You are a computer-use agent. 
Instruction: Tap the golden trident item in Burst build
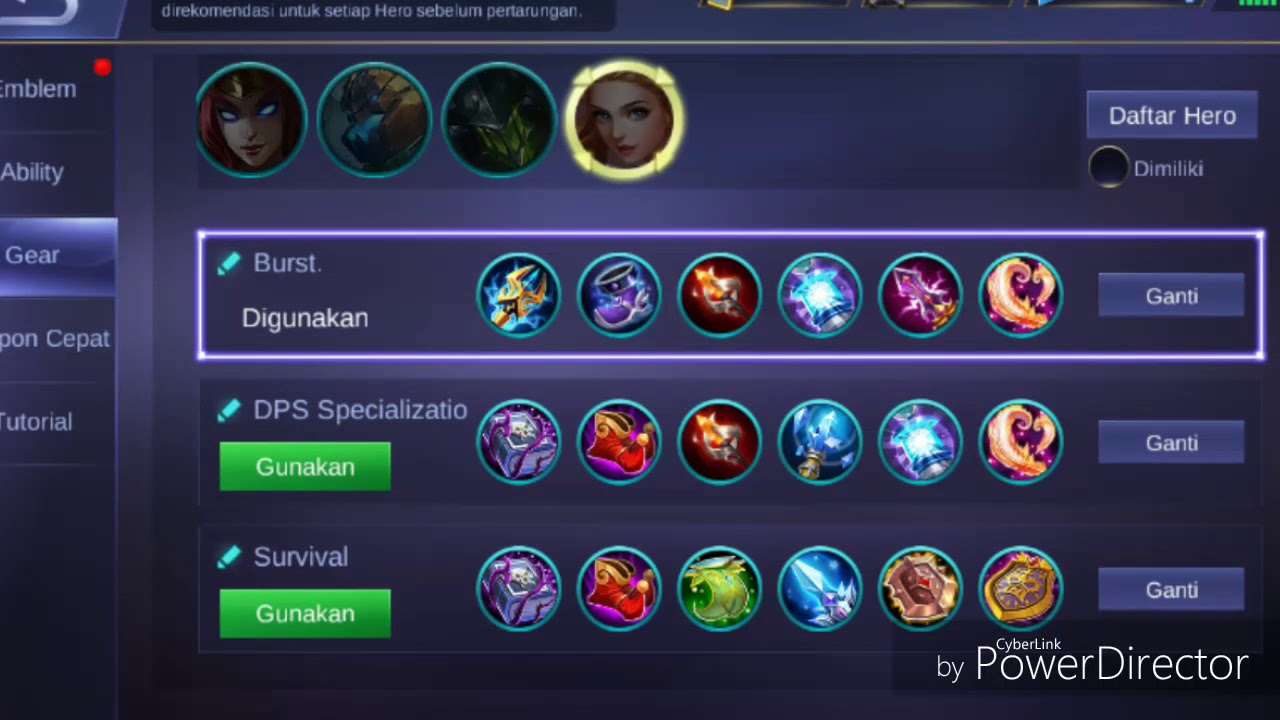click(x=519, y=295)
